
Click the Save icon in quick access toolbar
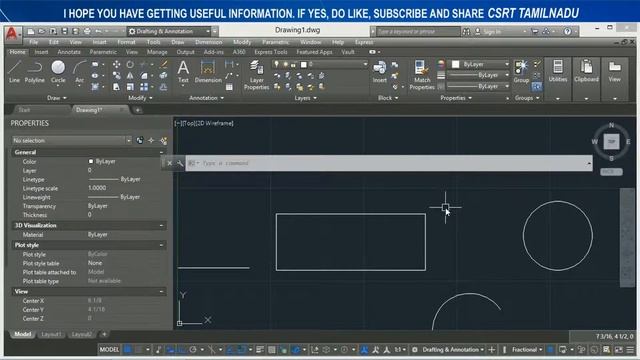click(64, 31)
